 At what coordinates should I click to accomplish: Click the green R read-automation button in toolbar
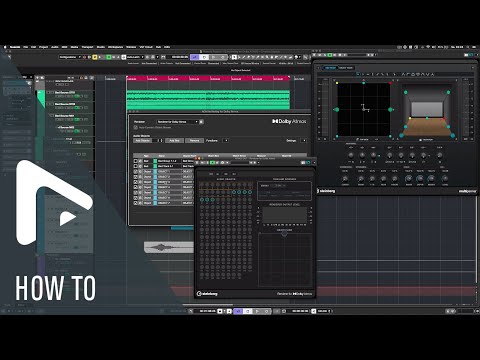pos(109,57)
